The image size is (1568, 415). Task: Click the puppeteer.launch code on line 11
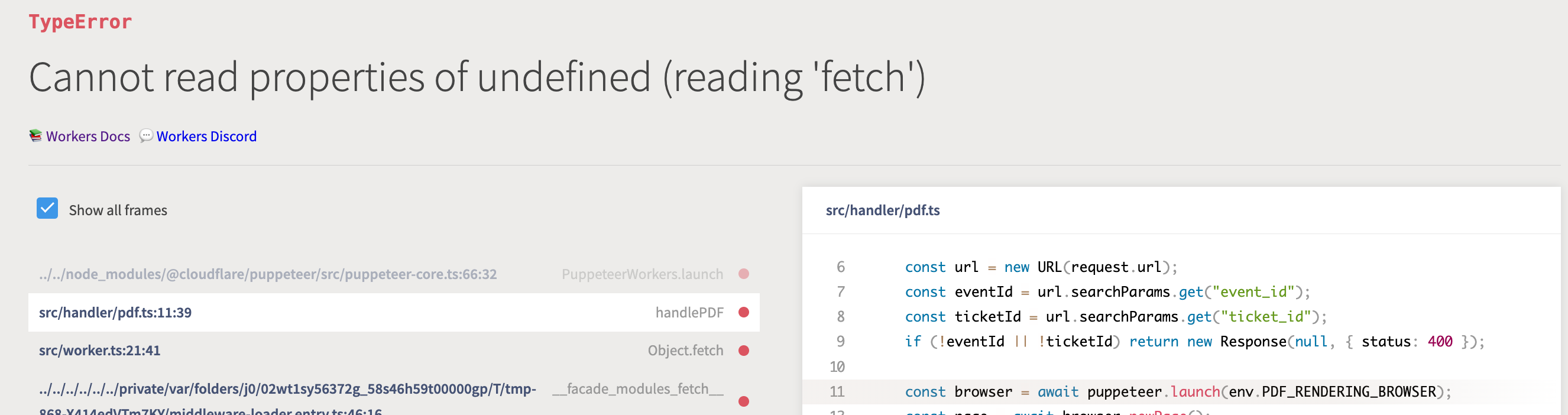(x=1154, y=392)
